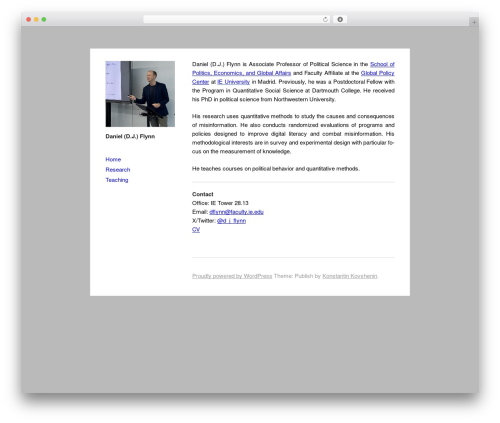This screenshot has width=500, height=423.
Task: Click the faculty email address link
Action: pos(236,212)
